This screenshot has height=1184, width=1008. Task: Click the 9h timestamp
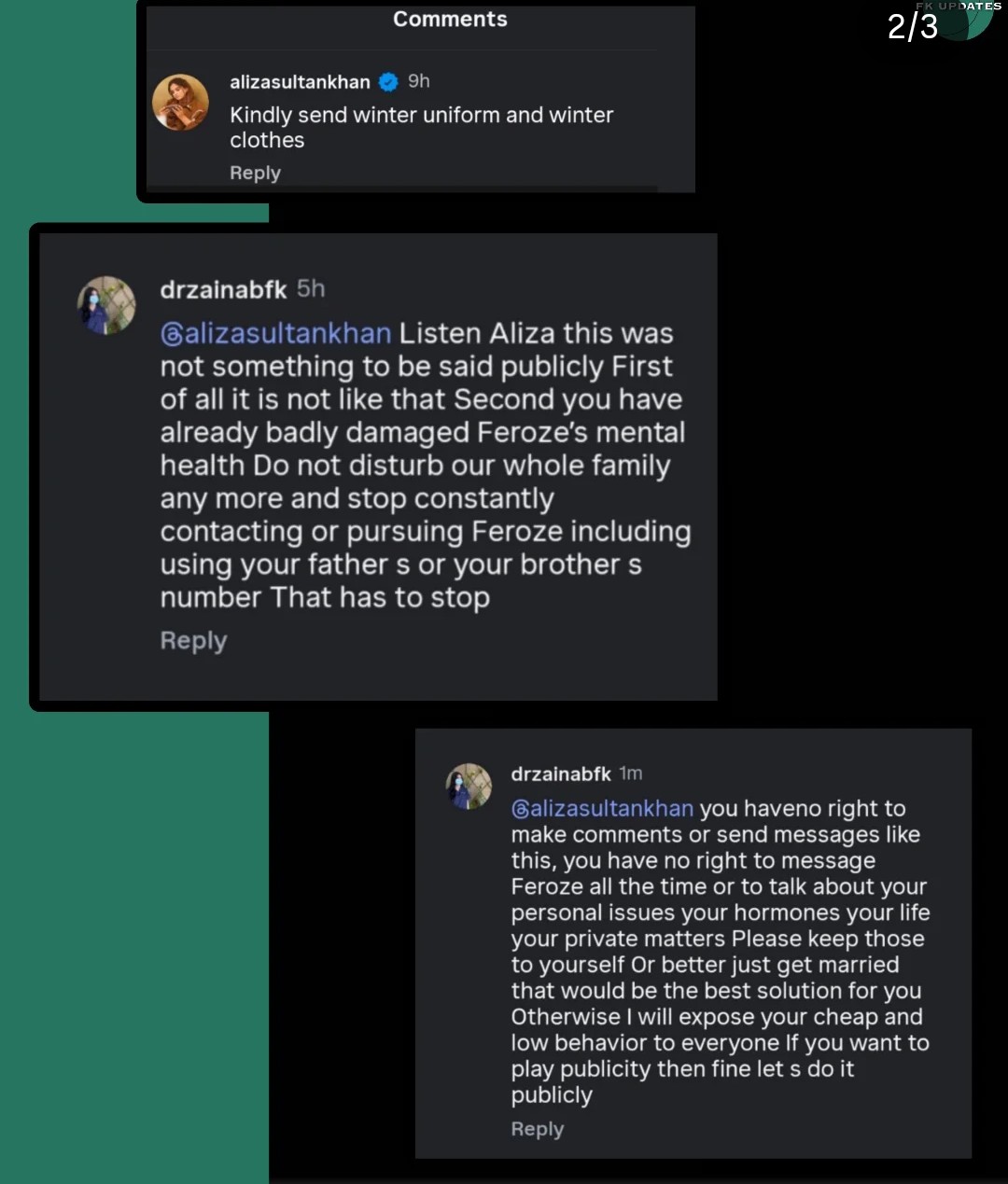[419, 81]
